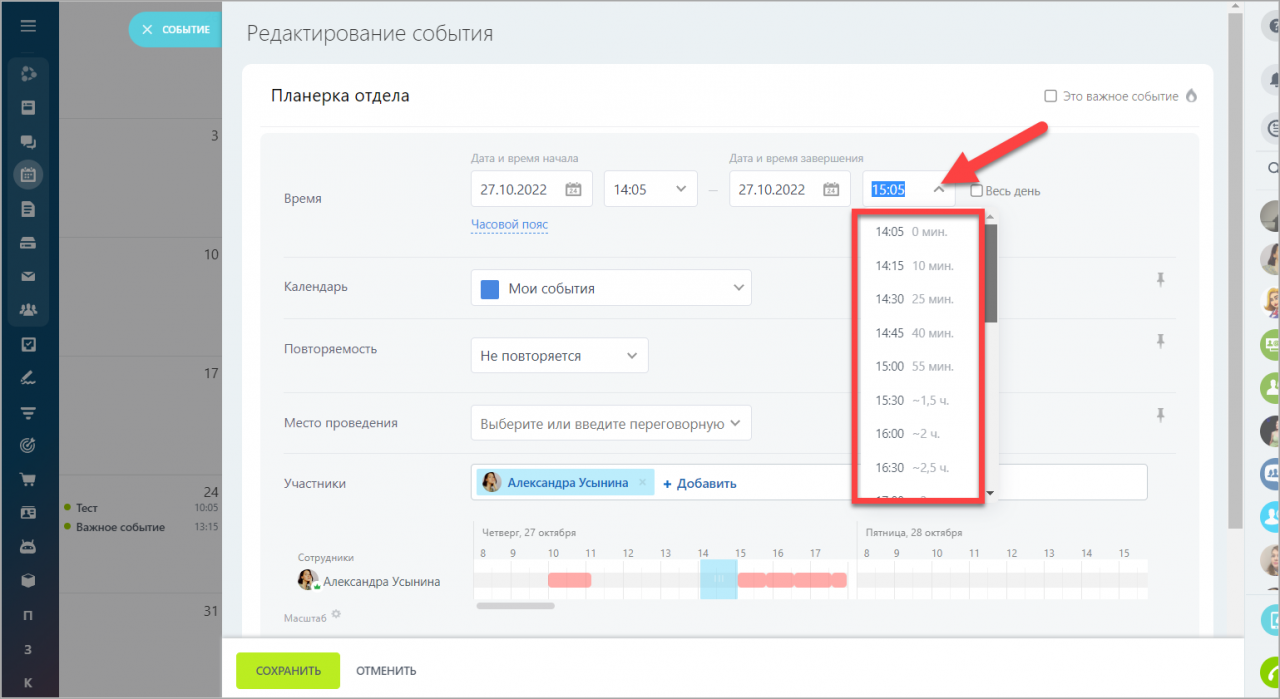Open the Calendar section in left sidebar
The width and height of the screenshot is (1280, 699).
click(28, 174)
